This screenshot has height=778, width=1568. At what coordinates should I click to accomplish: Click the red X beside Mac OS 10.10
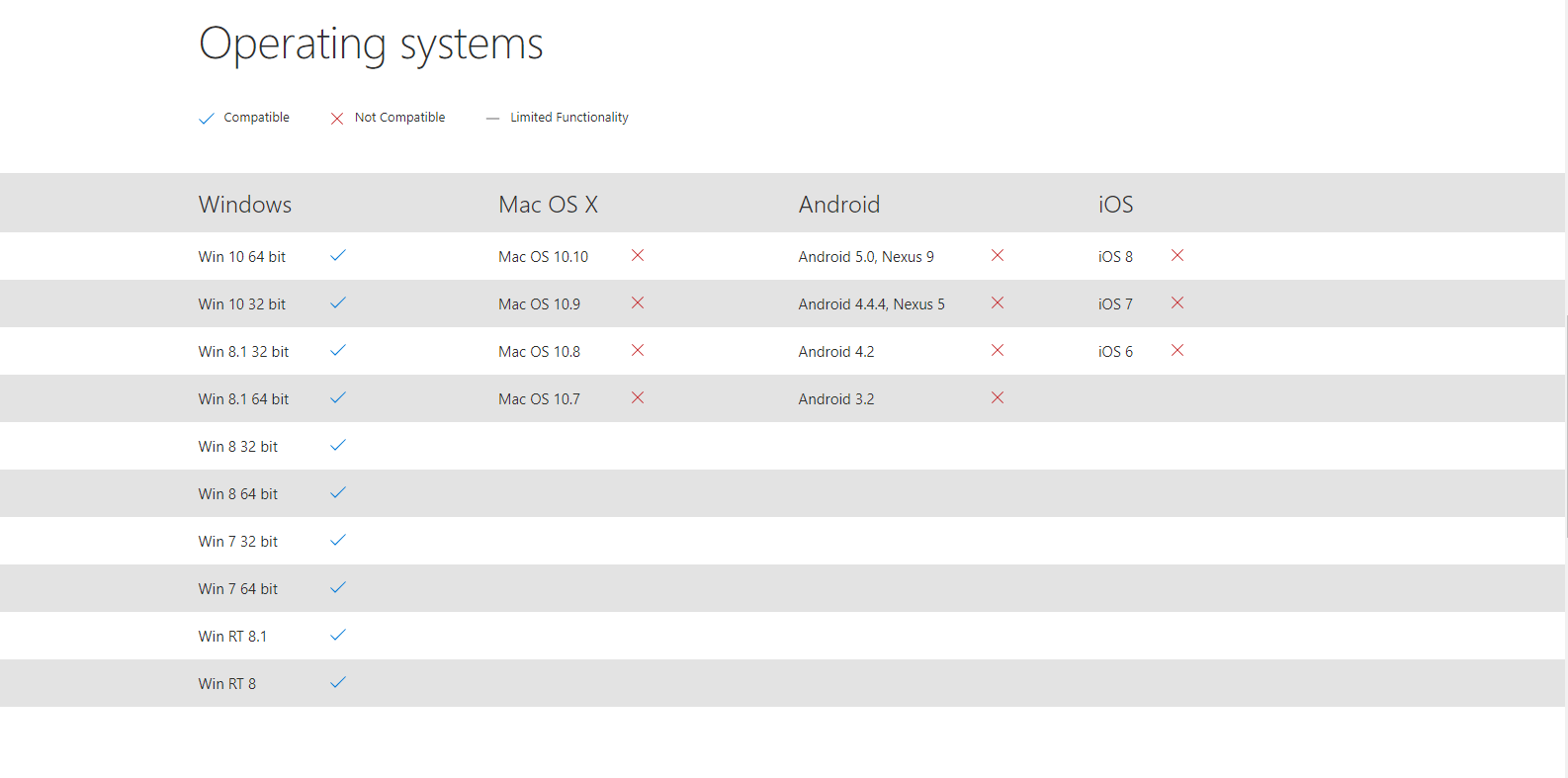pos(638,255)
